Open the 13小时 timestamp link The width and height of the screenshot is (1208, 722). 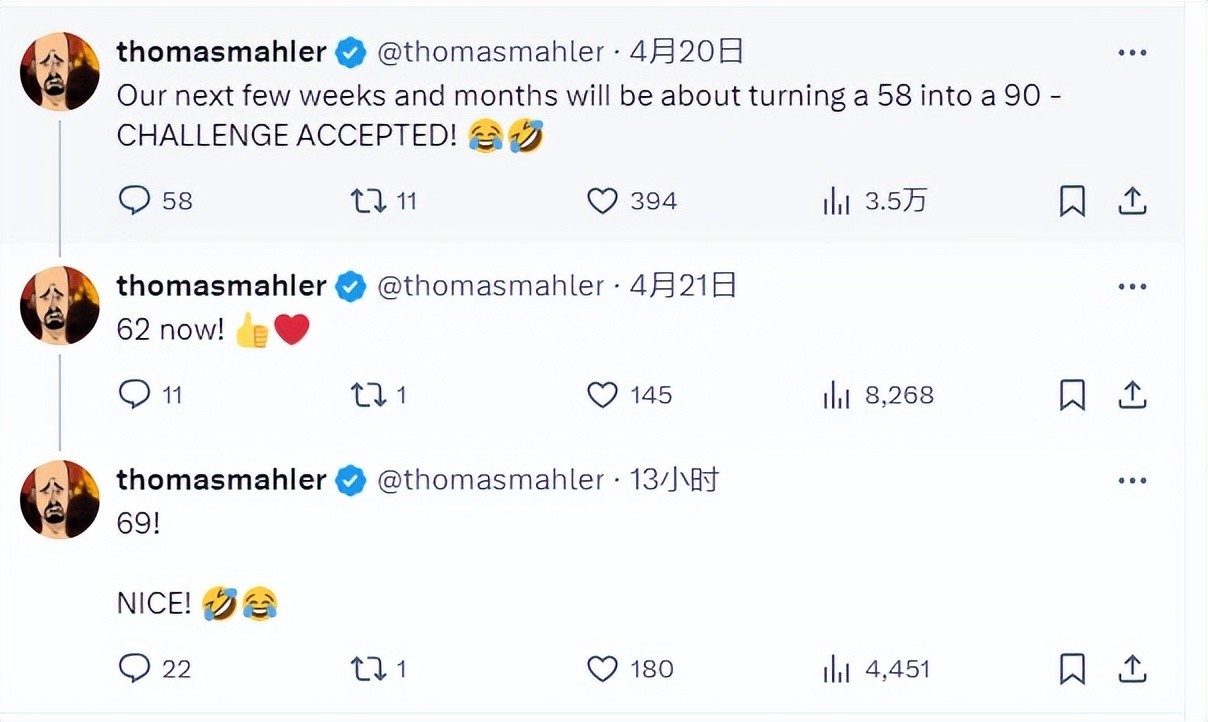tap(674, 480)
